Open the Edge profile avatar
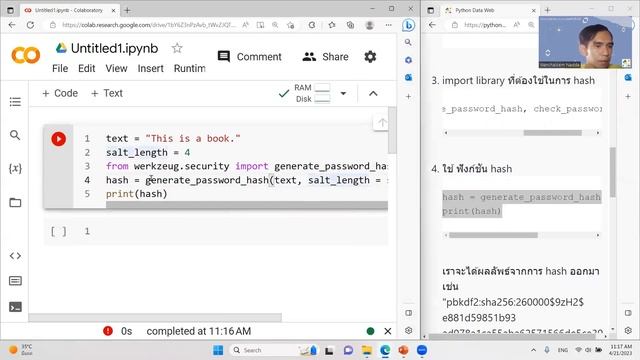 point(370,25)
